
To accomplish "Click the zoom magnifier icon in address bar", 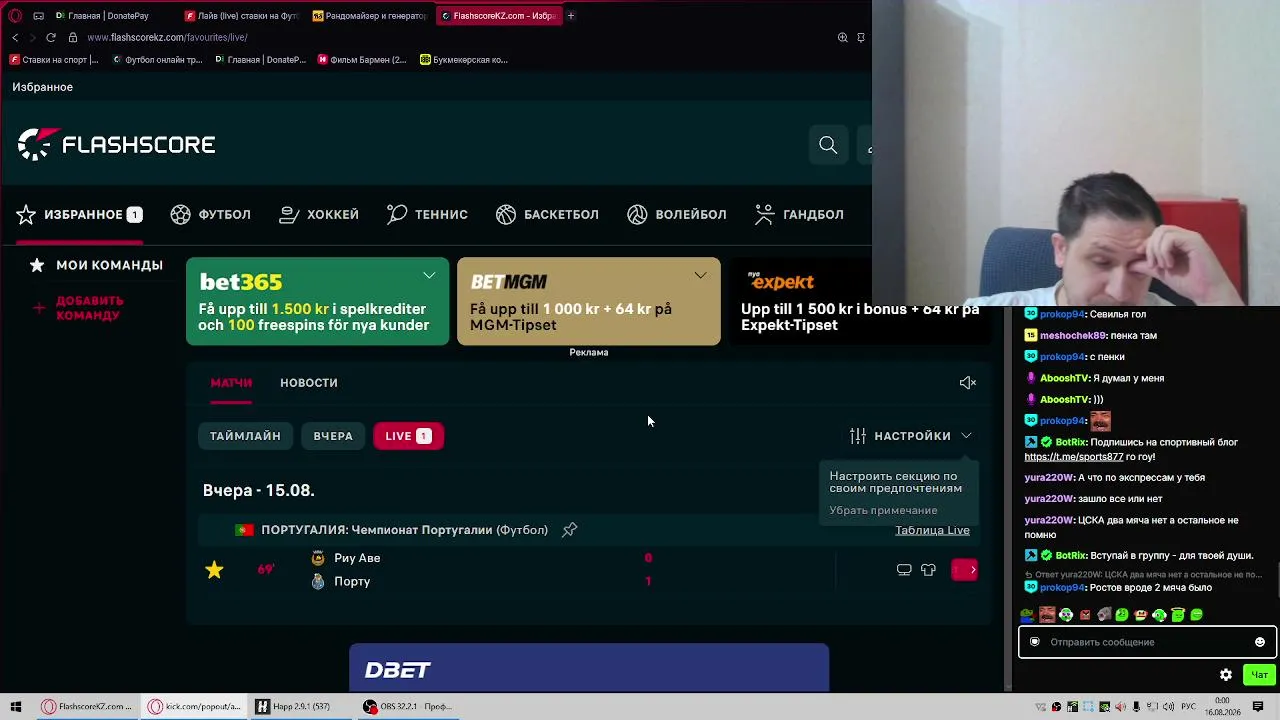I will [x=843, y=37].
